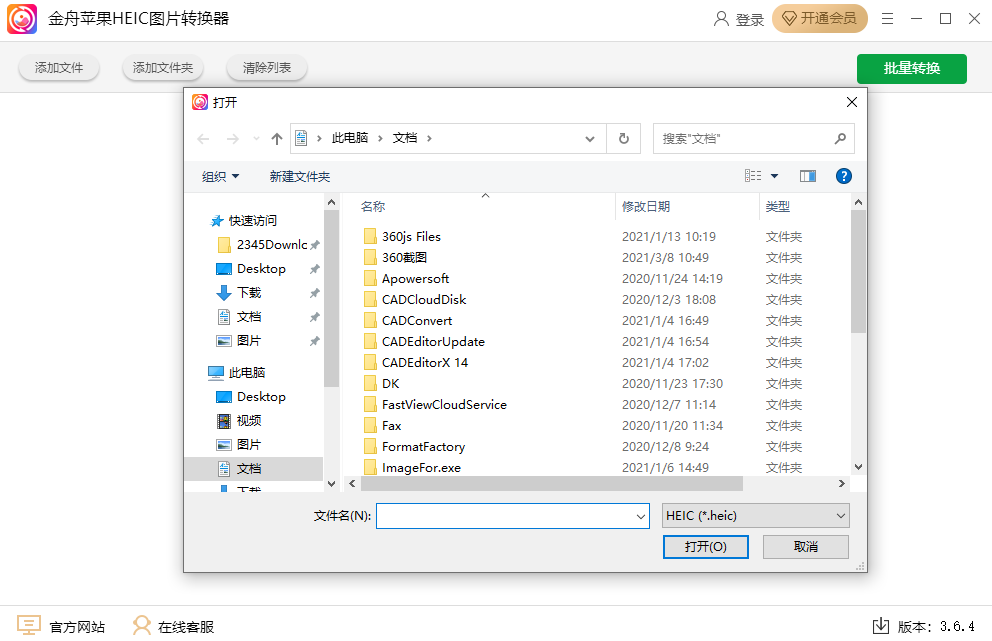Open the 组织 menu
The height and width of the screenshot is (641, 992).
[x=220, y=177]
